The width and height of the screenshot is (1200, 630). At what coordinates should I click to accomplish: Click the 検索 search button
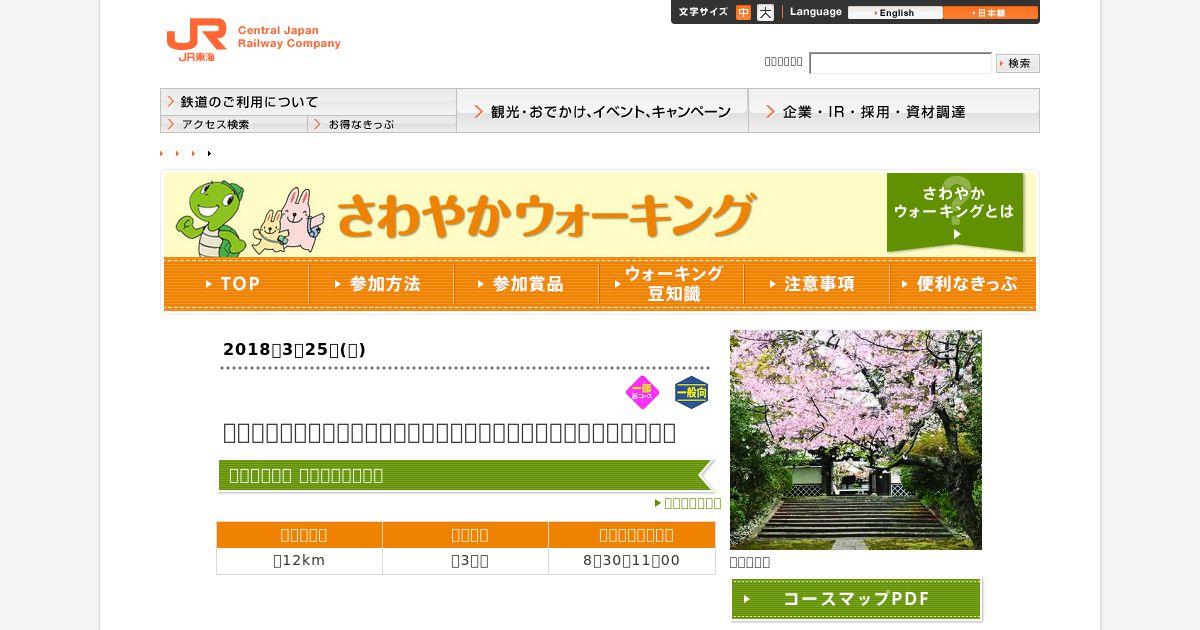click(1018, 63)
